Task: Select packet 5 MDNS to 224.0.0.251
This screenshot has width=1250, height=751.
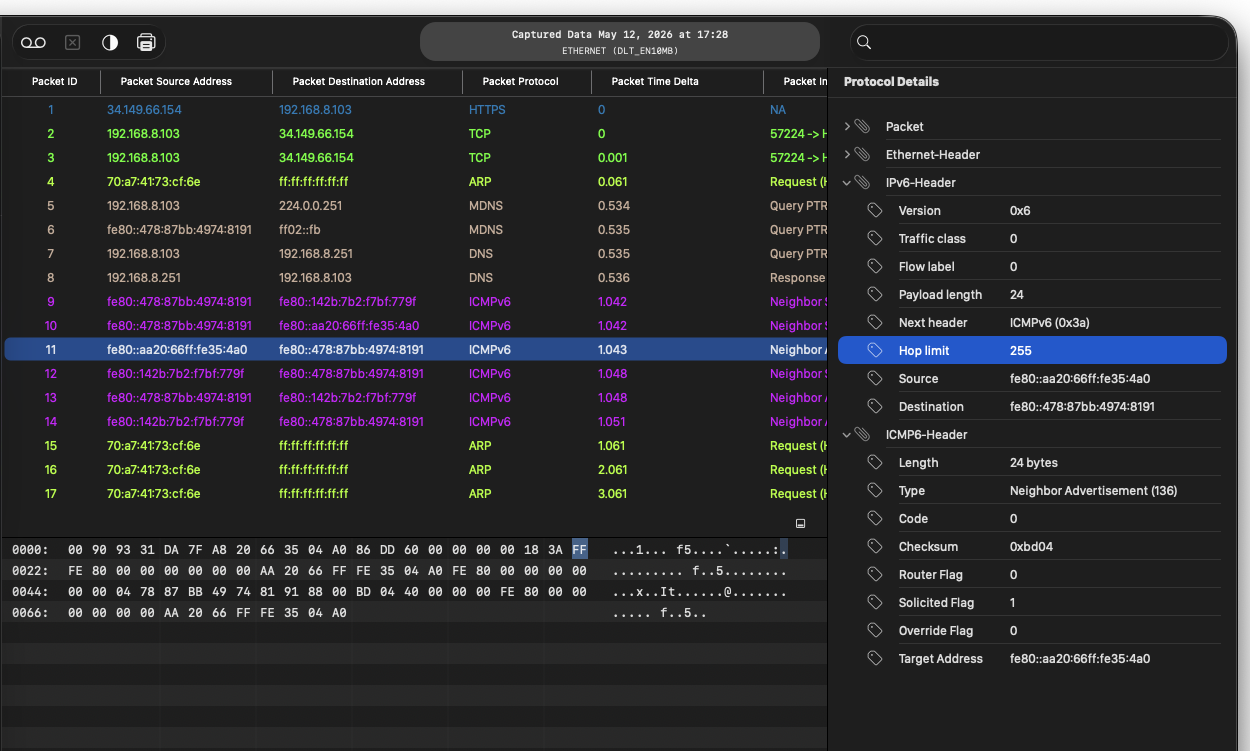Action: [x=415, y=206]
